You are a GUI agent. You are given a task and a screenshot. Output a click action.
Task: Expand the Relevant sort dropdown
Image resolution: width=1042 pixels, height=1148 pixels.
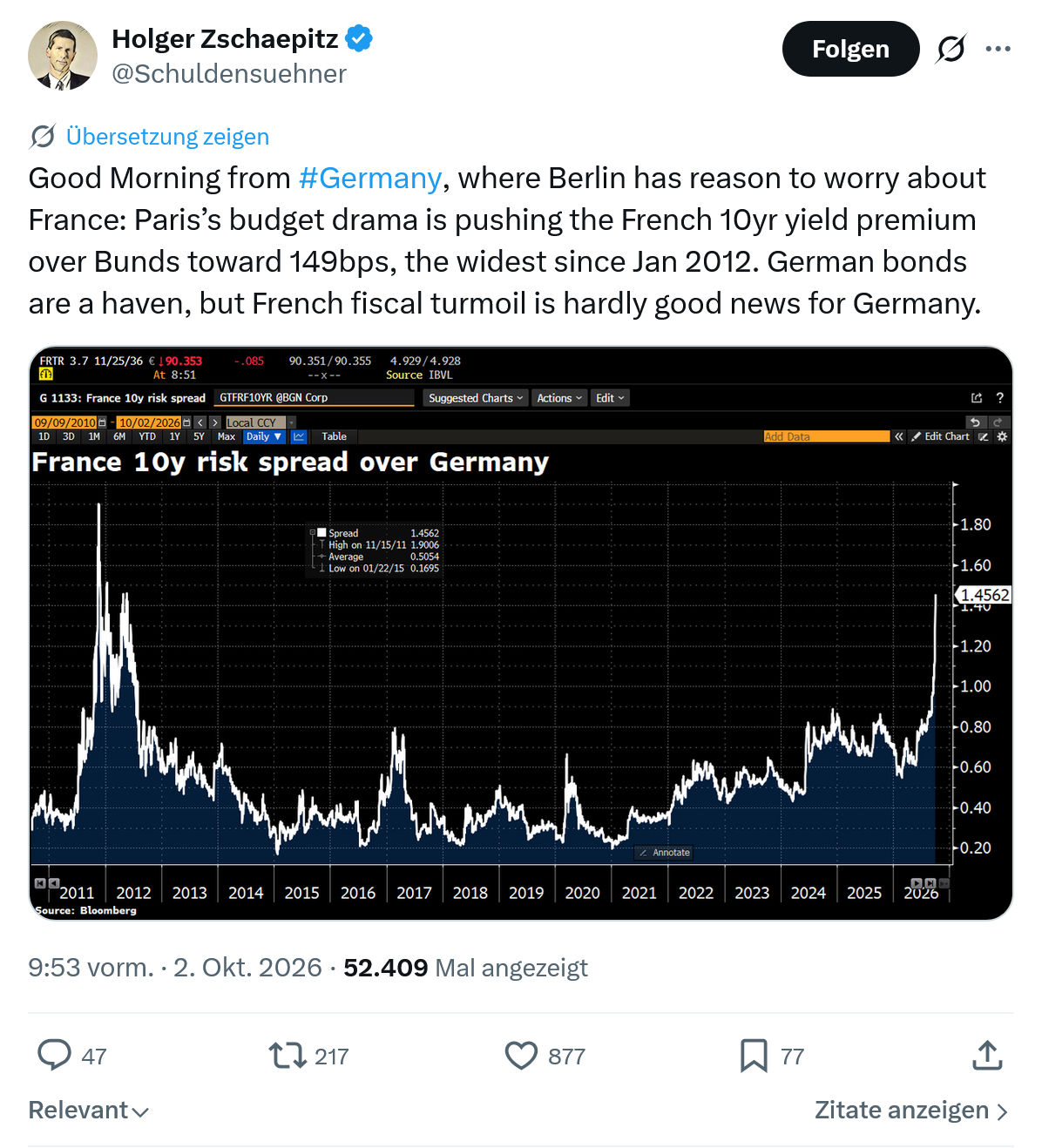(x=89, y=1110)
